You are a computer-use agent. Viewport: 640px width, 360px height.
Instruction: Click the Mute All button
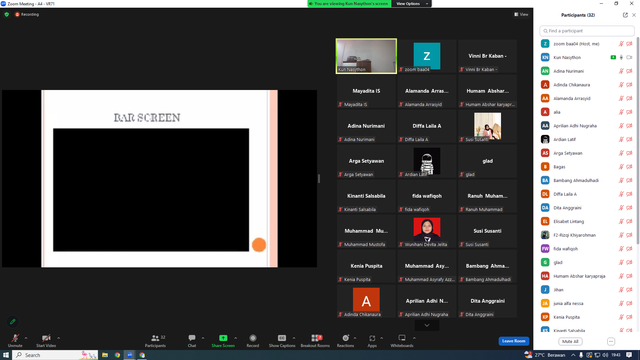(x=570, y=341)
